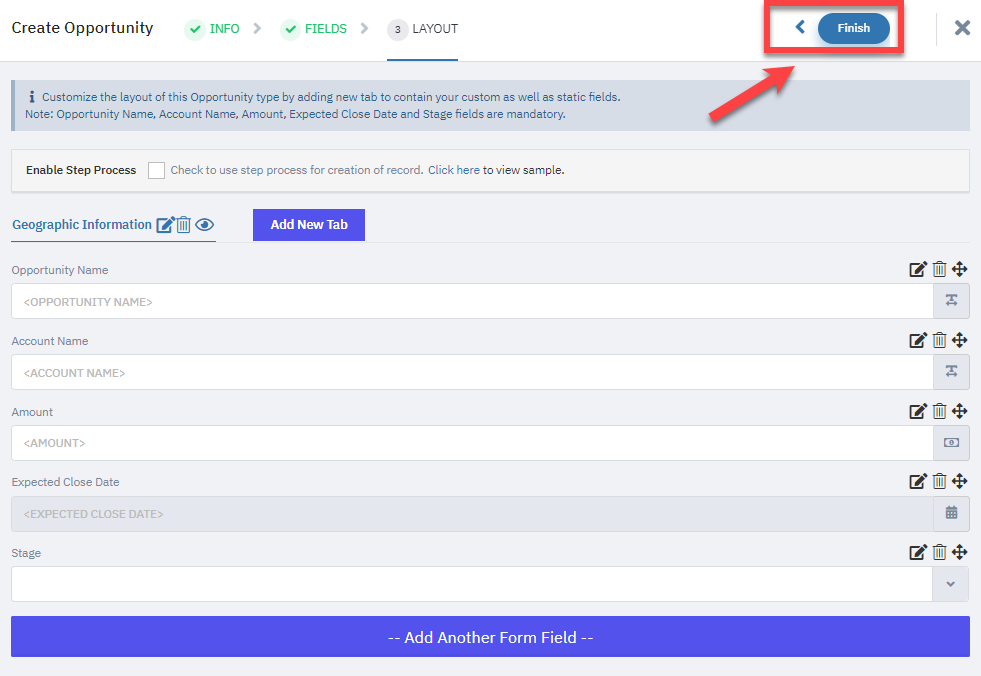Screen dimensions: 981x676
Task: Select the LAYOUT step
Action: [423, 29]
